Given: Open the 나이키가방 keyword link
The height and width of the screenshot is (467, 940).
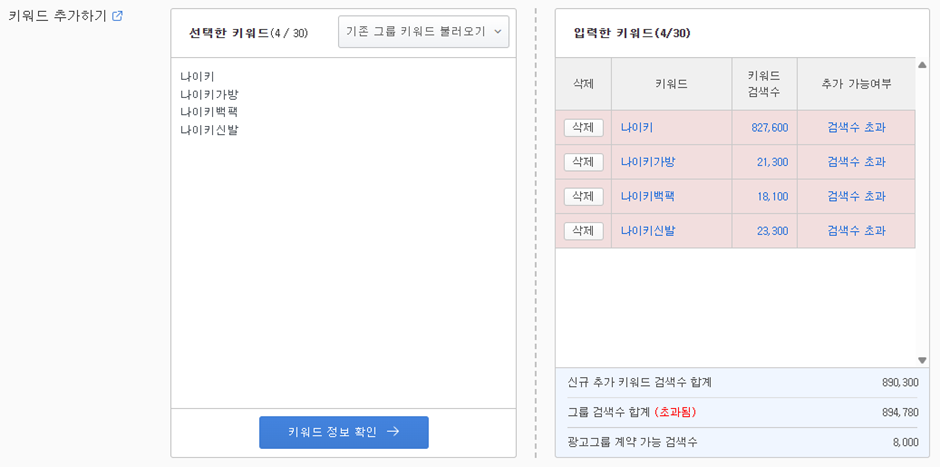Looking at the screenshot, I should (648, 162).
